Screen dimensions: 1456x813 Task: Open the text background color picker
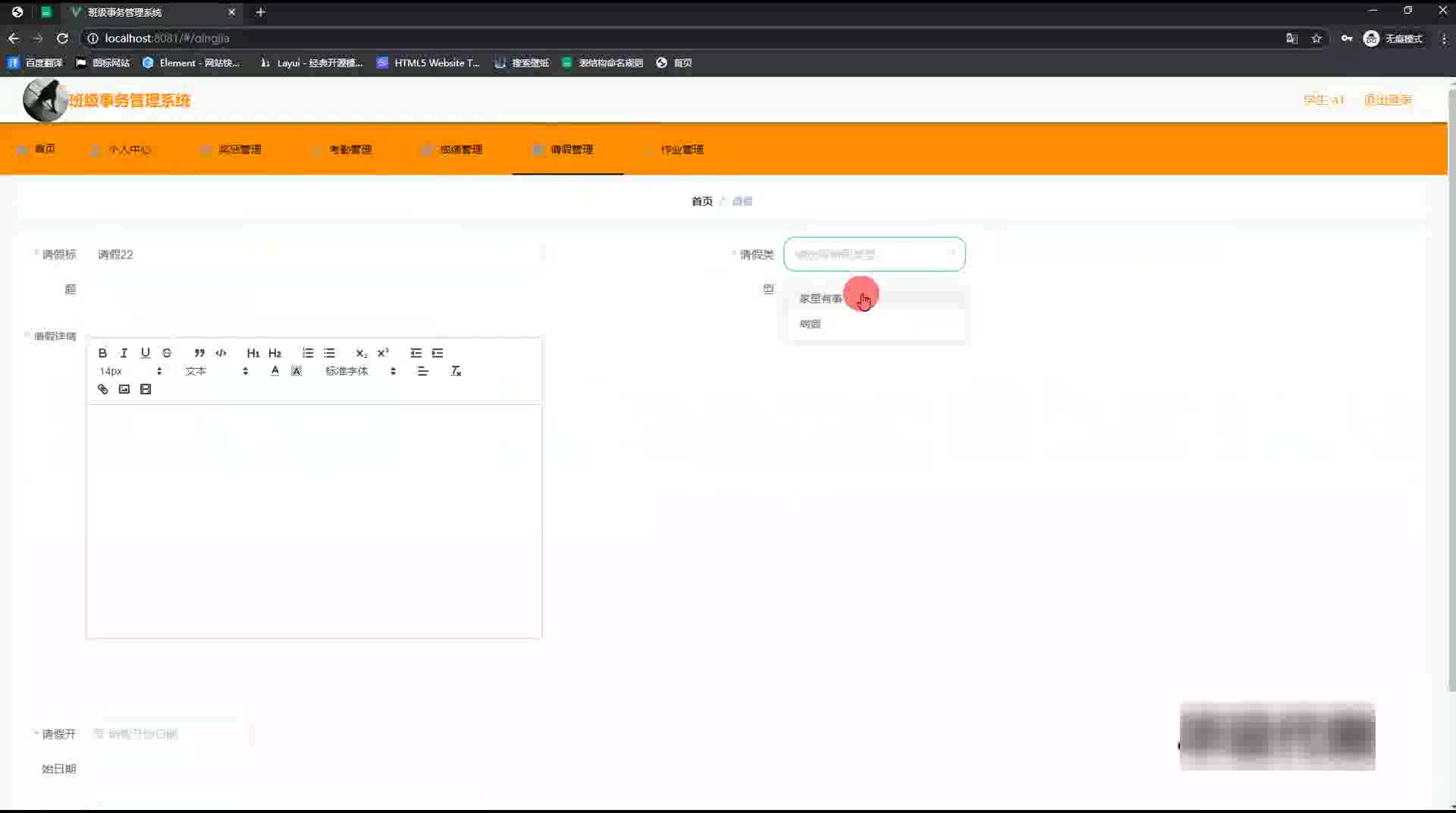297,371
